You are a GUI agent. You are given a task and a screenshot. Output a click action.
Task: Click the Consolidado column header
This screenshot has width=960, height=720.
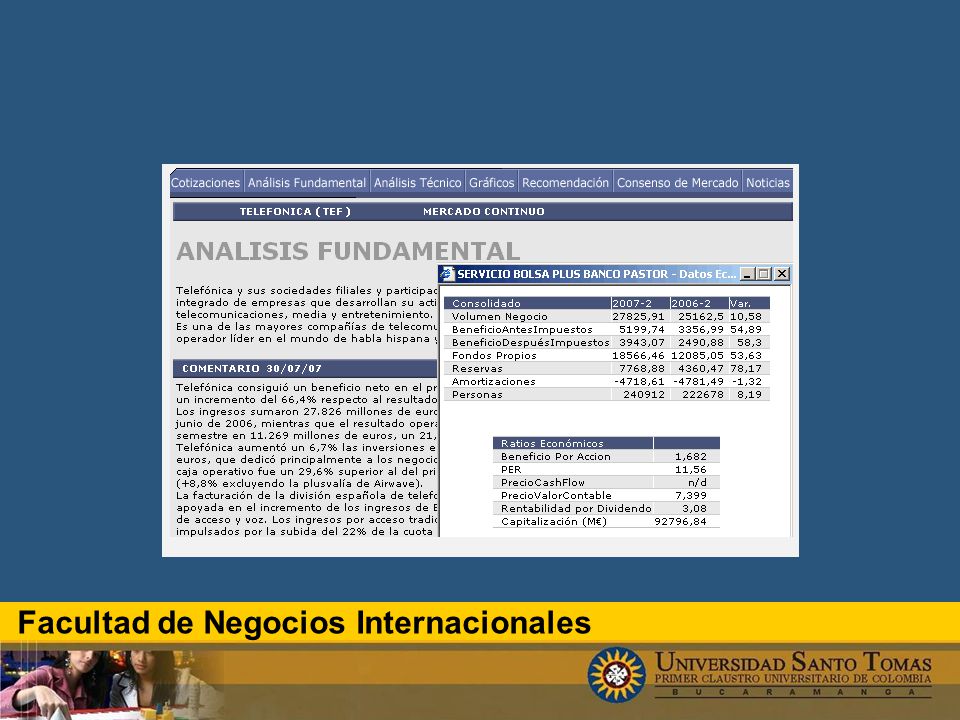coord(527,303)
